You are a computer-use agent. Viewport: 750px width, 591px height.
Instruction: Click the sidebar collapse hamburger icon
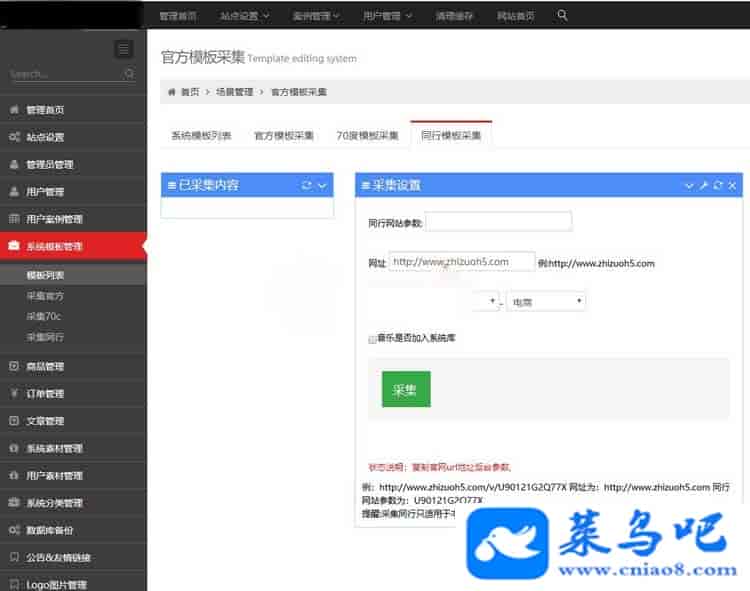tap(123, 49)
